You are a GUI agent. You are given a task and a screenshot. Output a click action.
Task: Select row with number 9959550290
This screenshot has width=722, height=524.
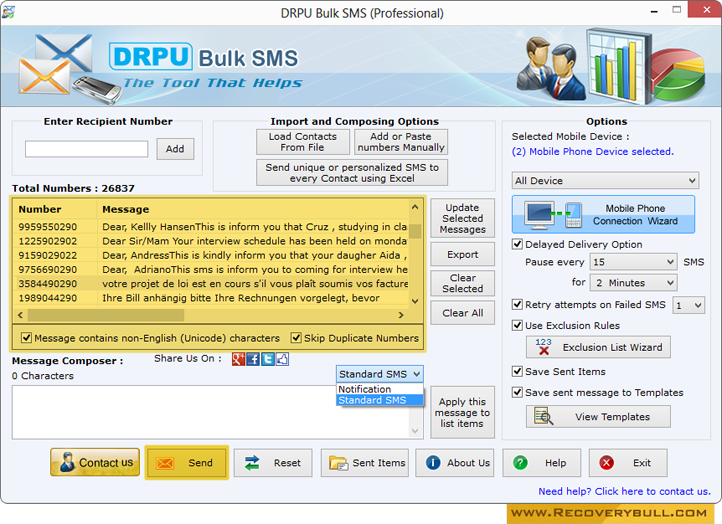click(212, 227)
